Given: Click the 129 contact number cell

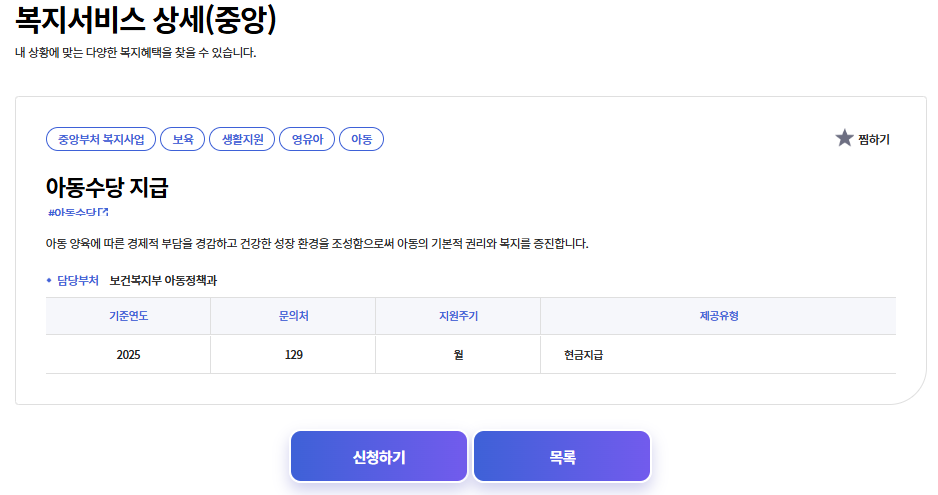Looking at the screenshot, I should 293,354.
